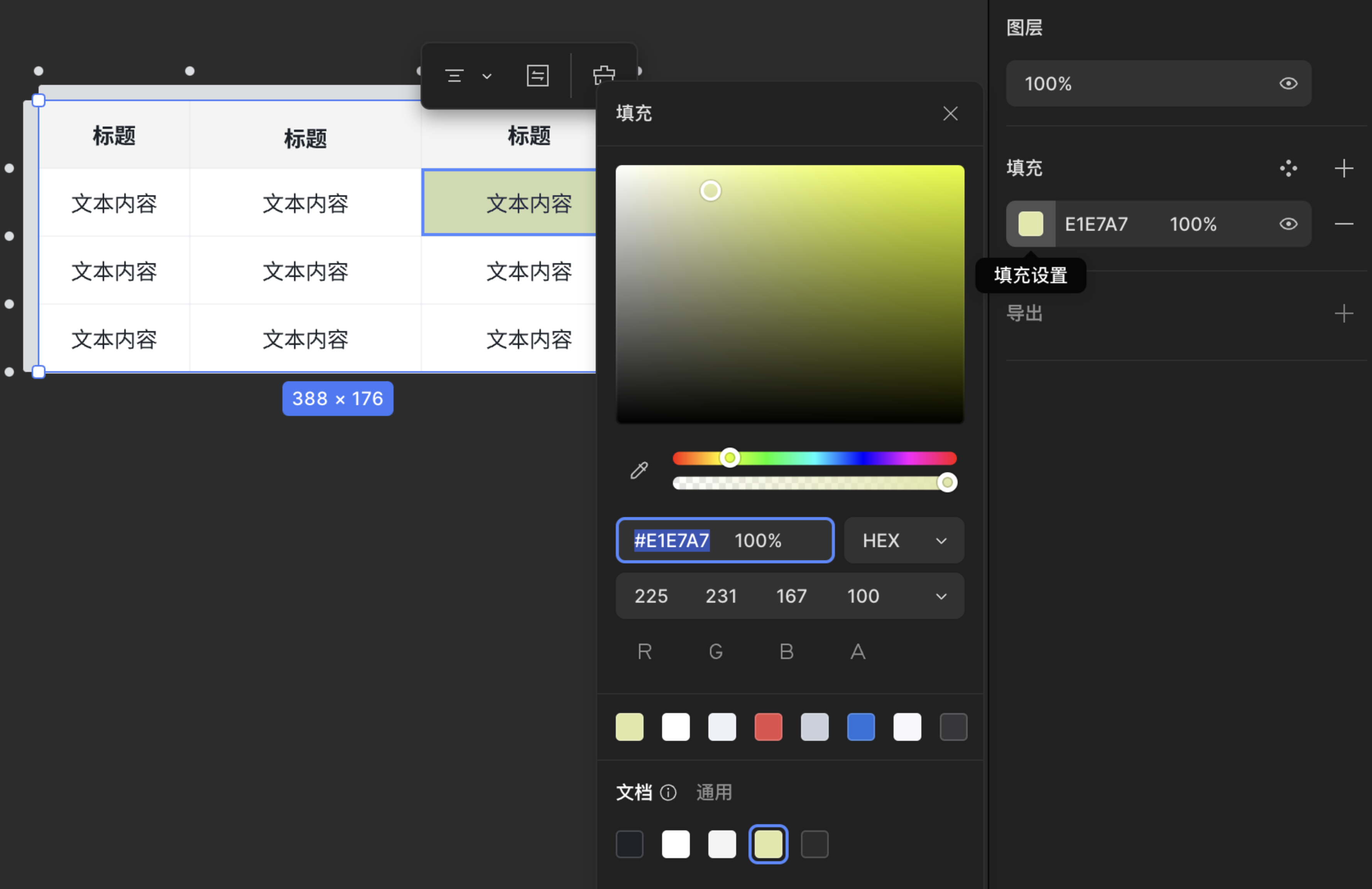Click the first column 标题 header cell
This screenshot has height=889, width=1372.
(114, 135)
